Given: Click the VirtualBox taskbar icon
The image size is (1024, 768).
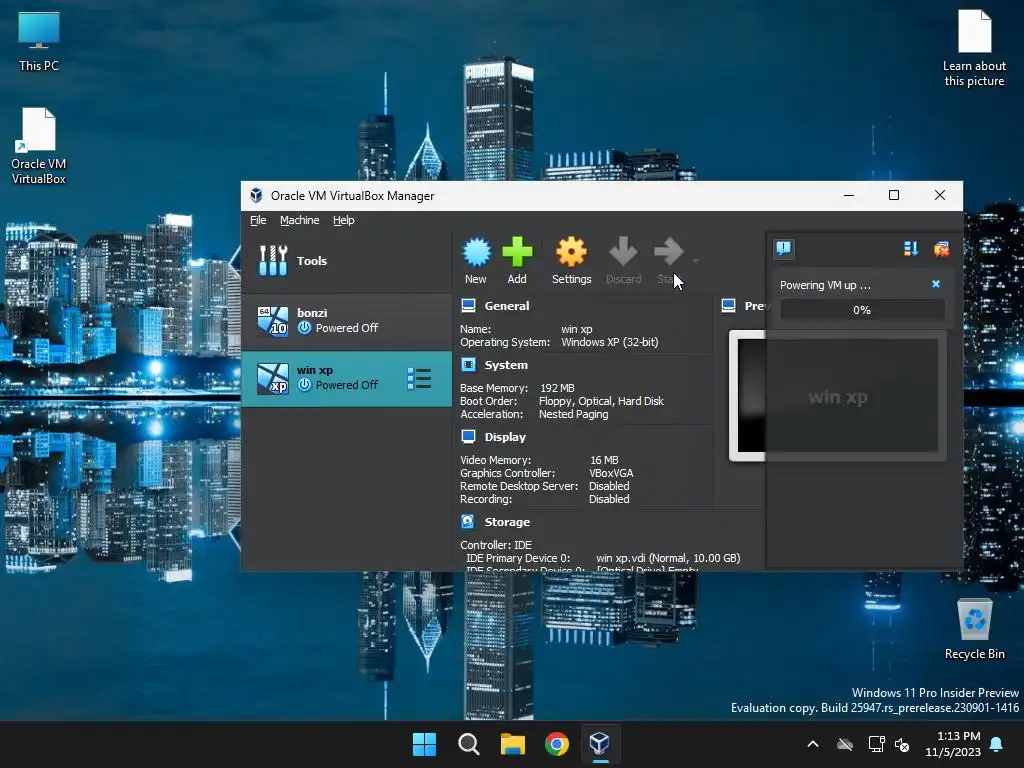Looking at the screenshot, I should (600, 744).
